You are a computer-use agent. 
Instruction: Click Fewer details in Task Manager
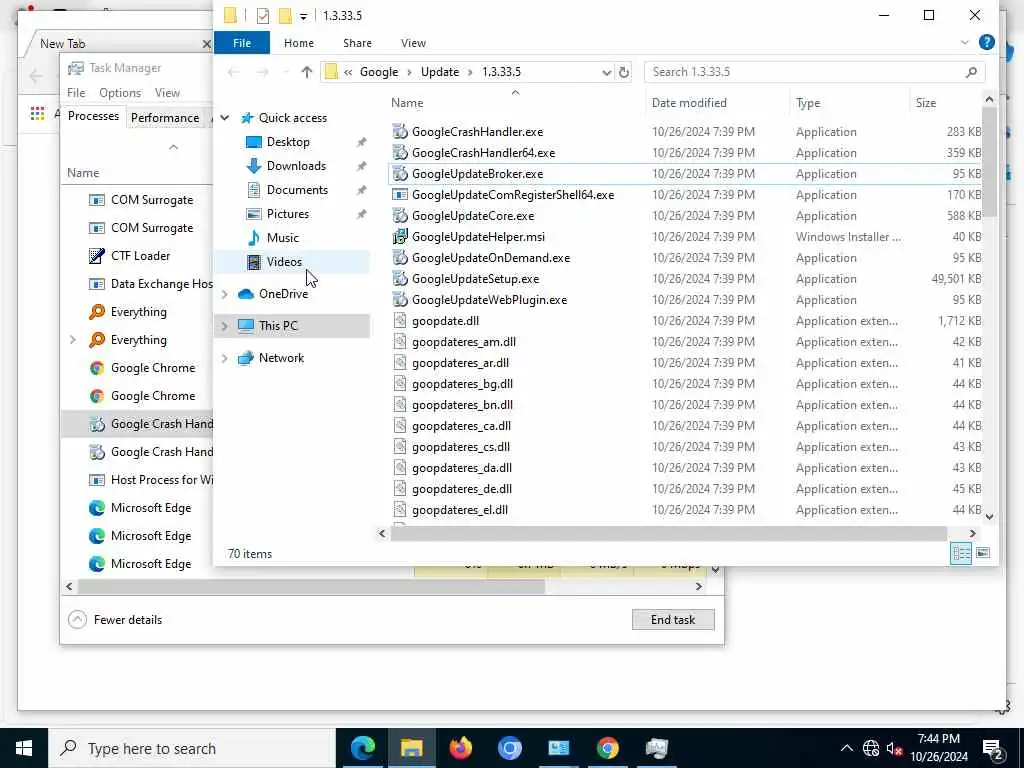tap(115, 620)
